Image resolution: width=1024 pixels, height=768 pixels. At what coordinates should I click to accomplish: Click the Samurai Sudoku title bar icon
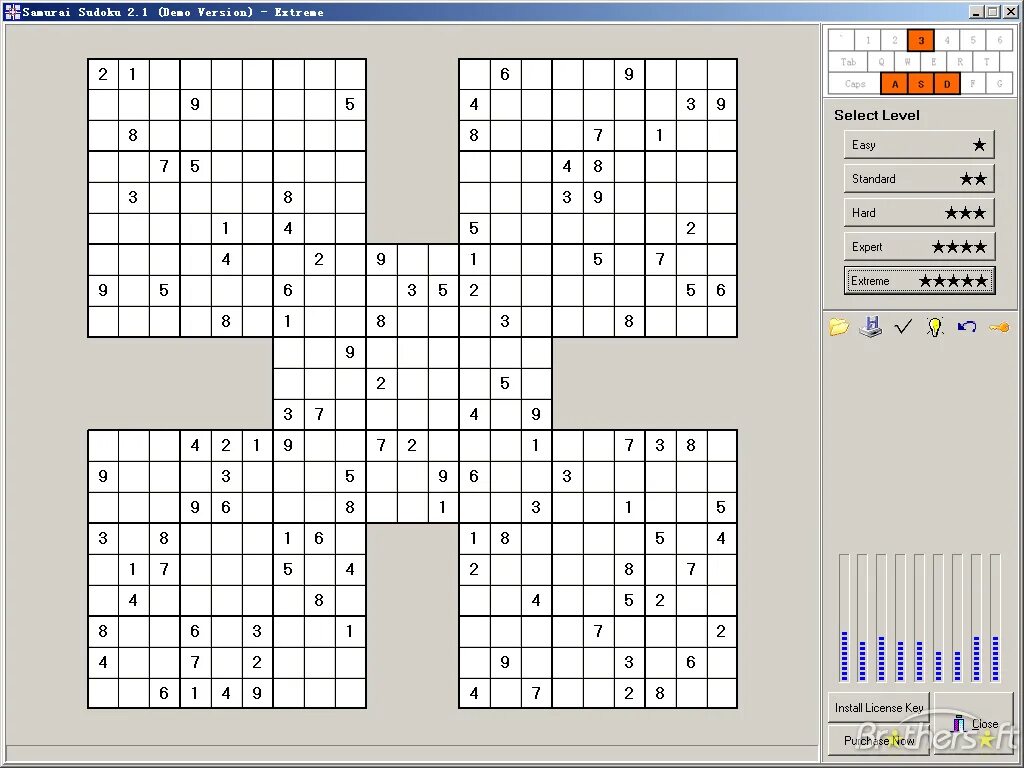pos(12,12)
